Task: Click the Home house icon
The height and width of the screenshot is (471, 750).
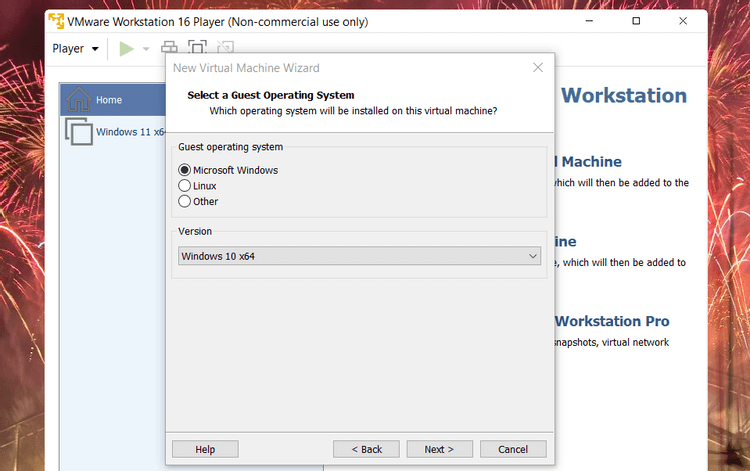Action: [78, 99]
